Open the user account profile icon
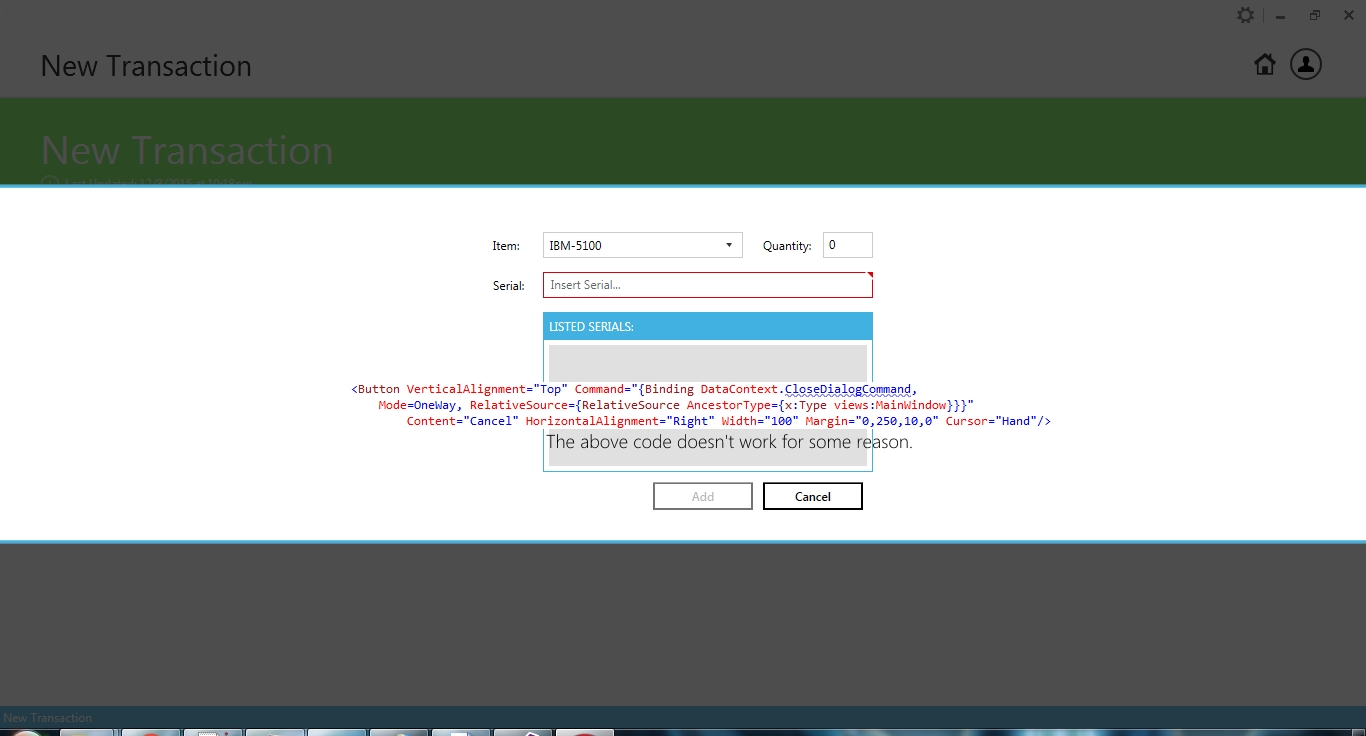The height and width of the screenshot is (736, 1366). point(1306,64)
